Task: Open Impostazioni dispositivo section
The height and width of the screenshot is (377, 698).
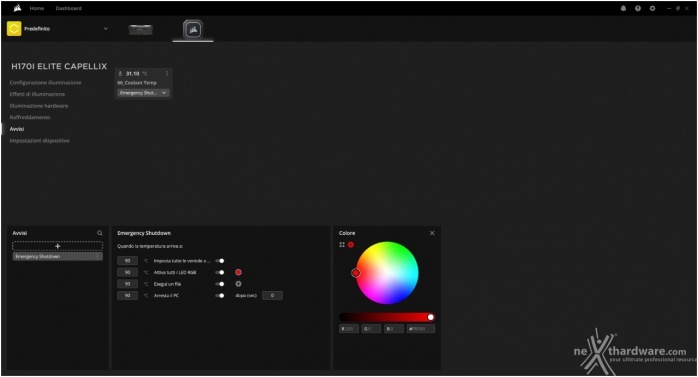Action: (x=39, y=141)
